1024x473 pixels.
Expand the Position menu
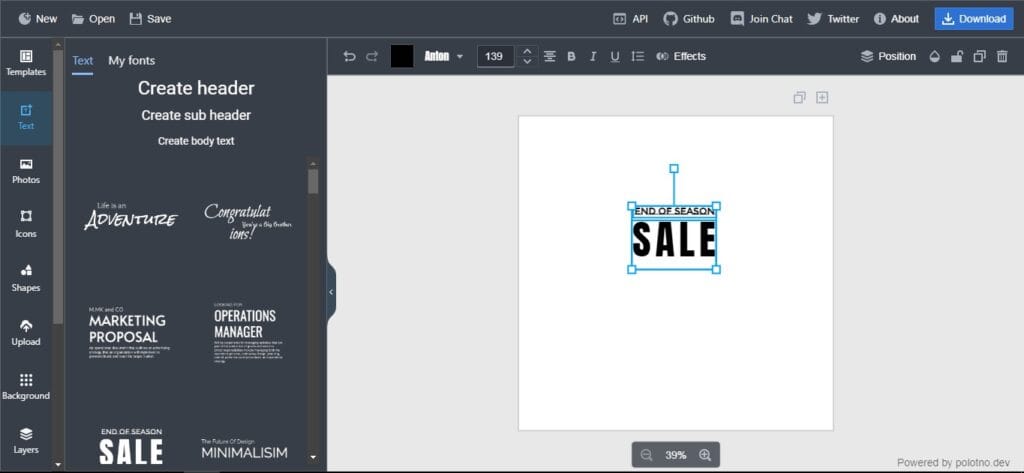(888, 57)
